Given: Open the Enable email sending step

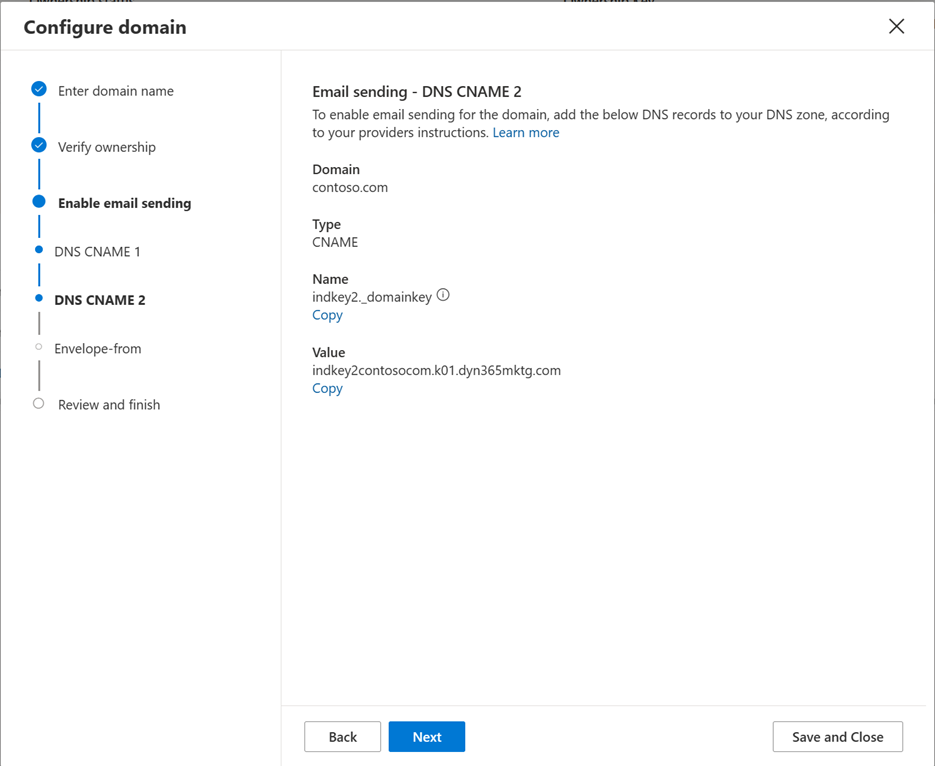Looking at the screenshot, I should [124, 202].
